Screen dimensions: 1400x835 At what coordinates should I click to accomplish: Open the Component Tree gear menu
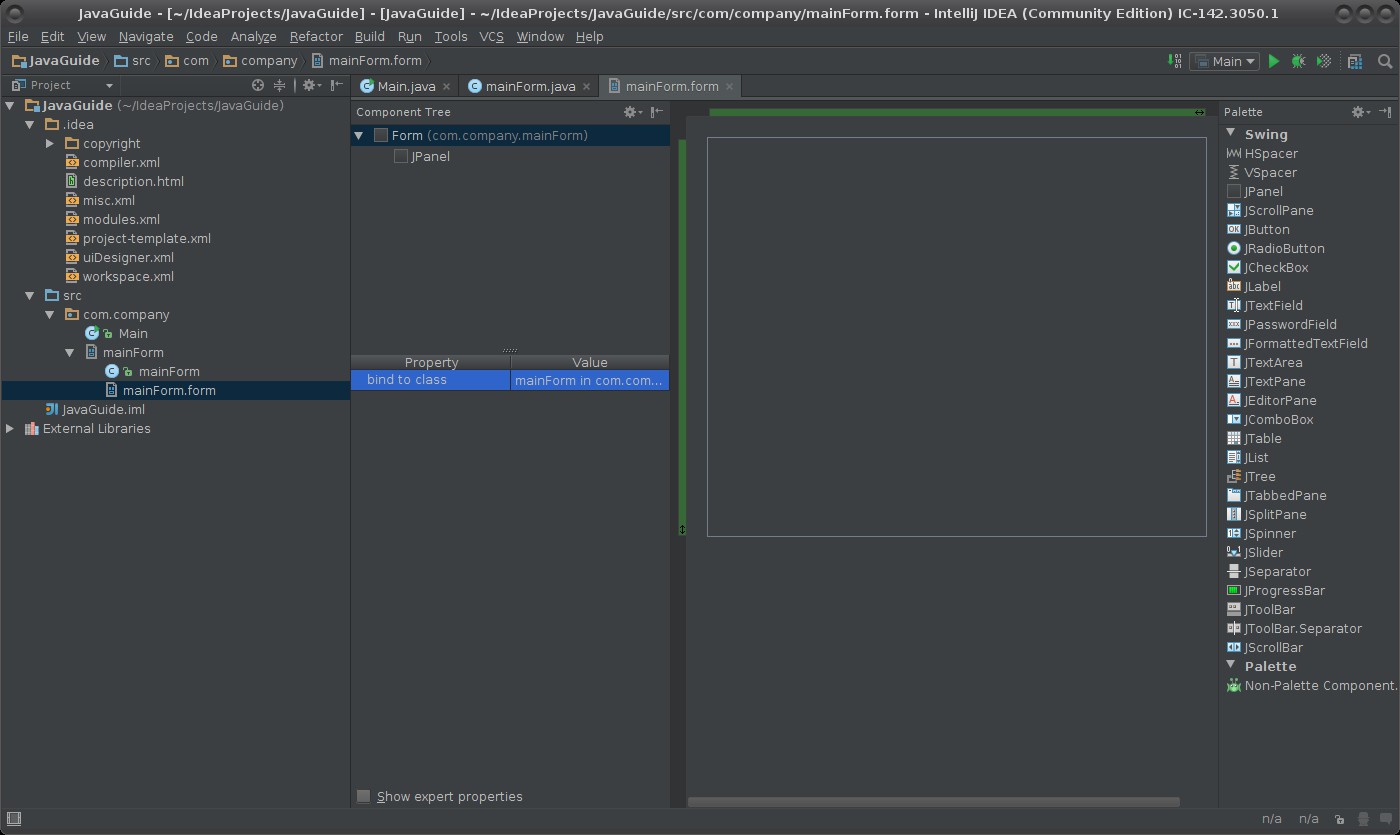coord(632,112)
